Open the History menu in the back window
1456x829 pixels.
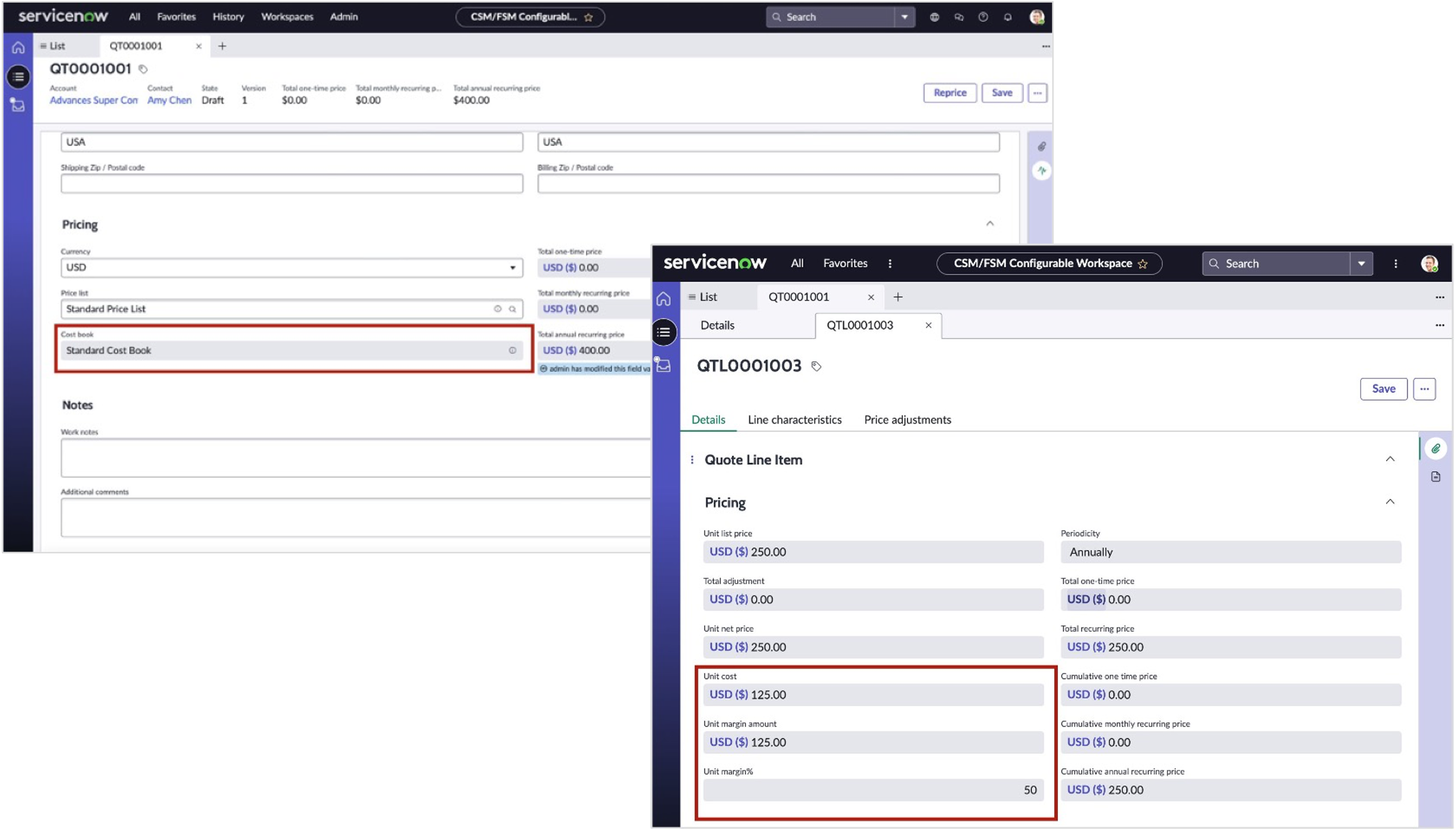(228, 17)
